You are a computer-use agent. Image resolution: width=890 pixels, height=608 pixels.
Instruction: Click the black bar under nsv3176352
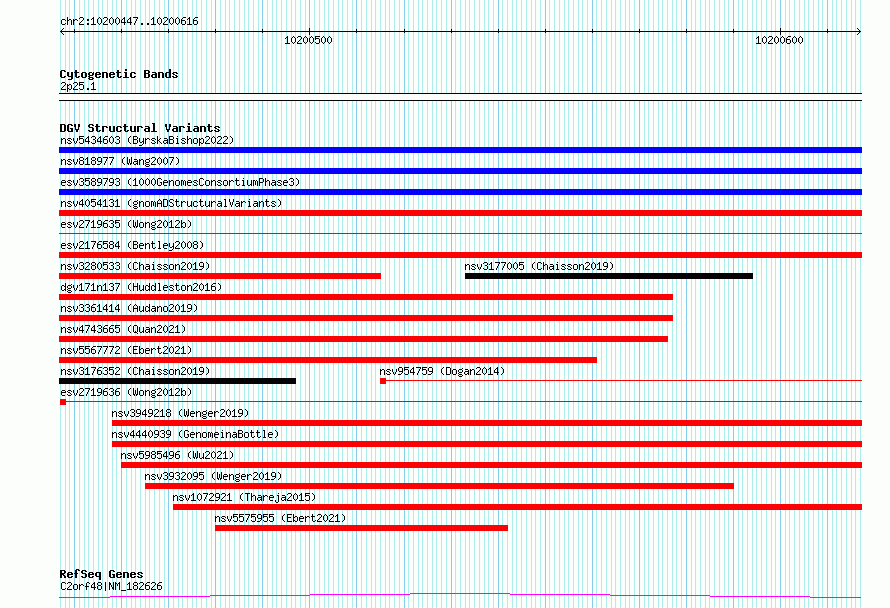tap(178, 381)
